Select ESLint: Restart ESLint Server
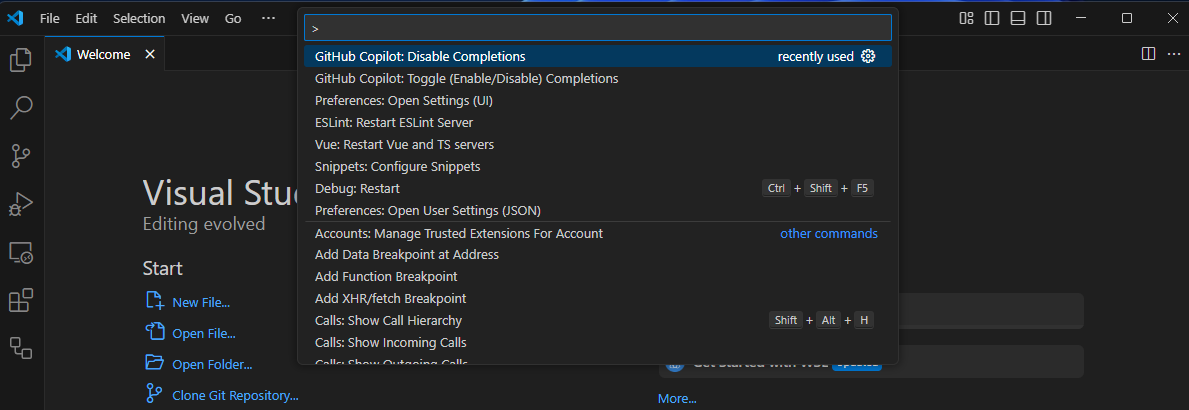 [x=598, y=122]
